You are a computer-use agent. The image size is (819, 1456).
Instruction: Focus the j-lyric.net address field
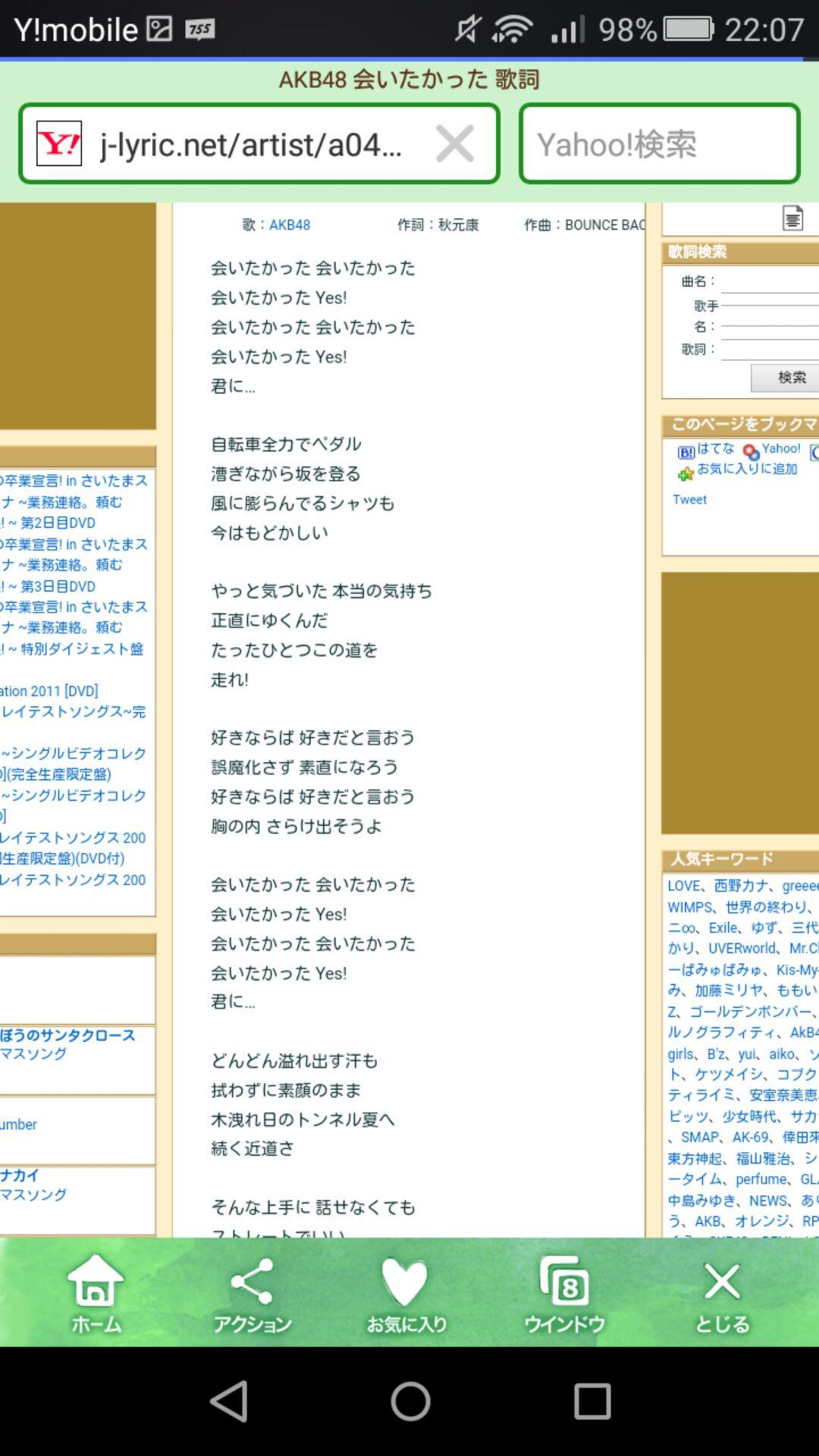259,143
